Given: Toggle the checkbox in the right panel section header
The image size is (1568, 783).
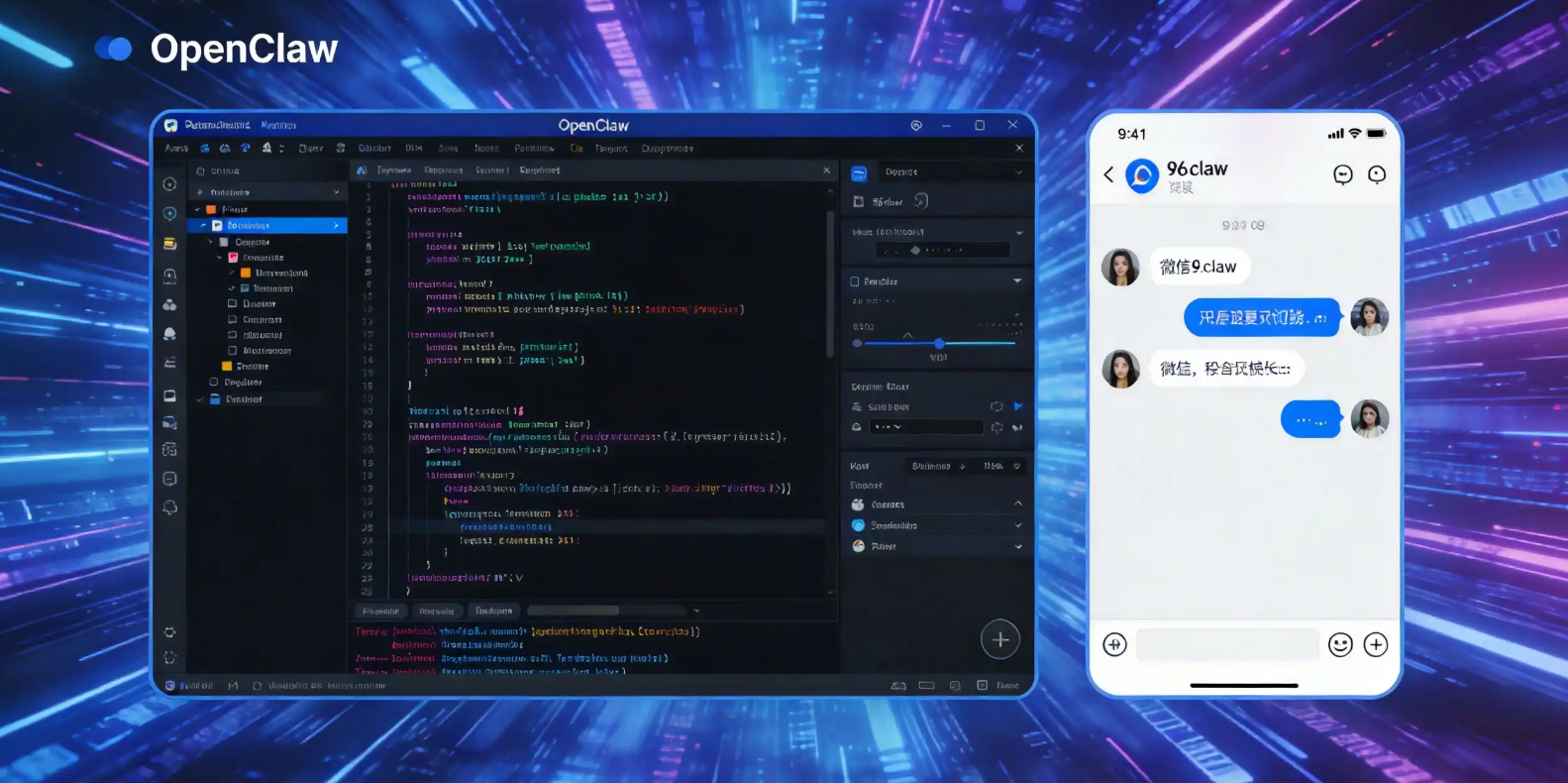Looking at the screenshot, I should tap(855, 281).
